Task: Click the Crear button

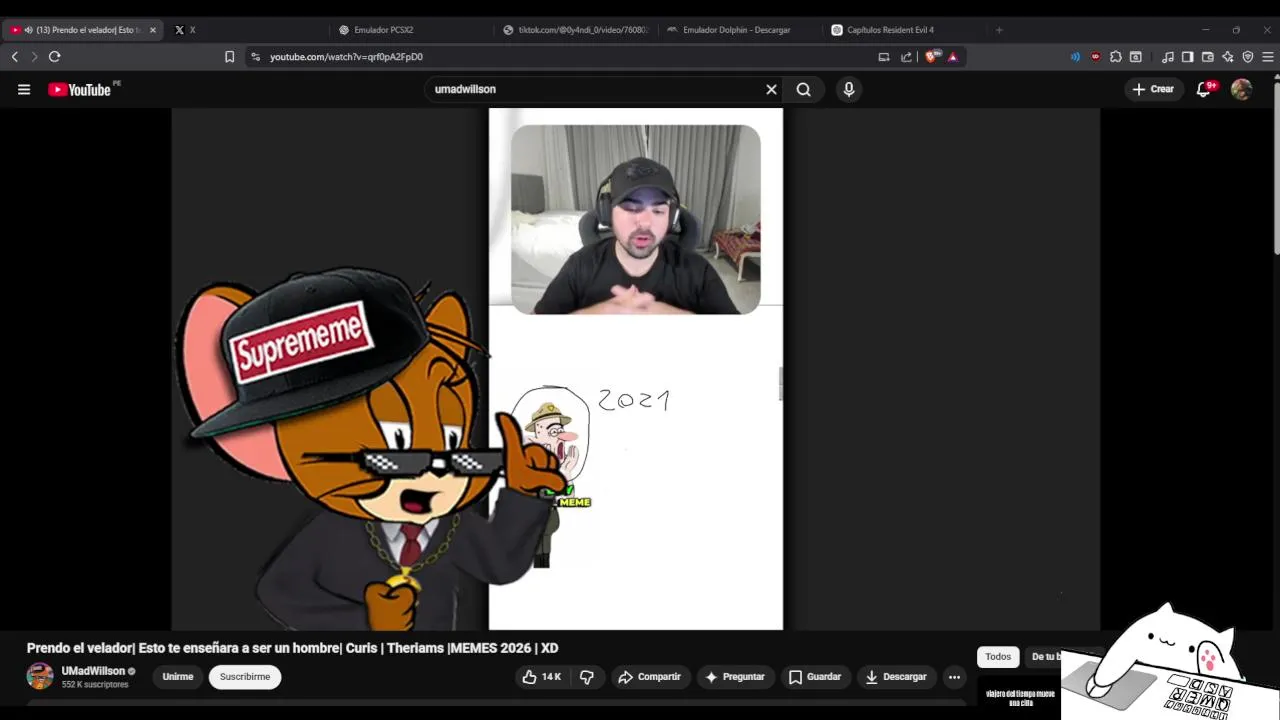Action: click(x=1153, y=89)
